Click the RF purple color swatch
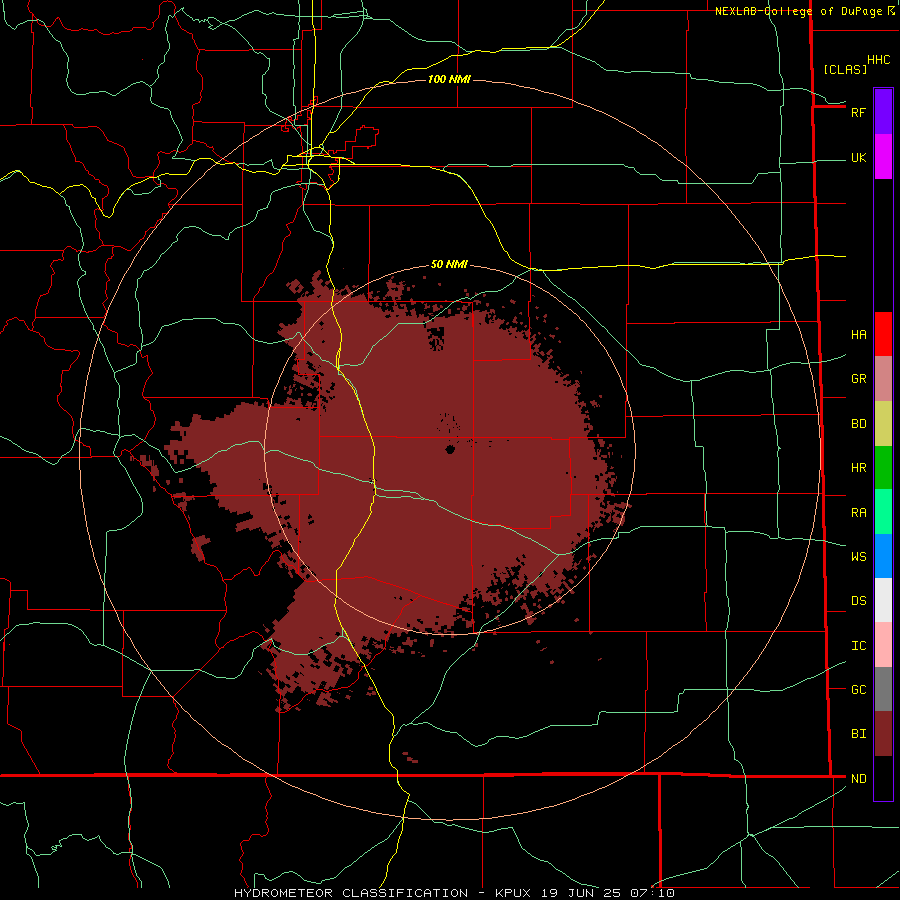Viewport: 900px width, 900px height. (x=883, y=112)
